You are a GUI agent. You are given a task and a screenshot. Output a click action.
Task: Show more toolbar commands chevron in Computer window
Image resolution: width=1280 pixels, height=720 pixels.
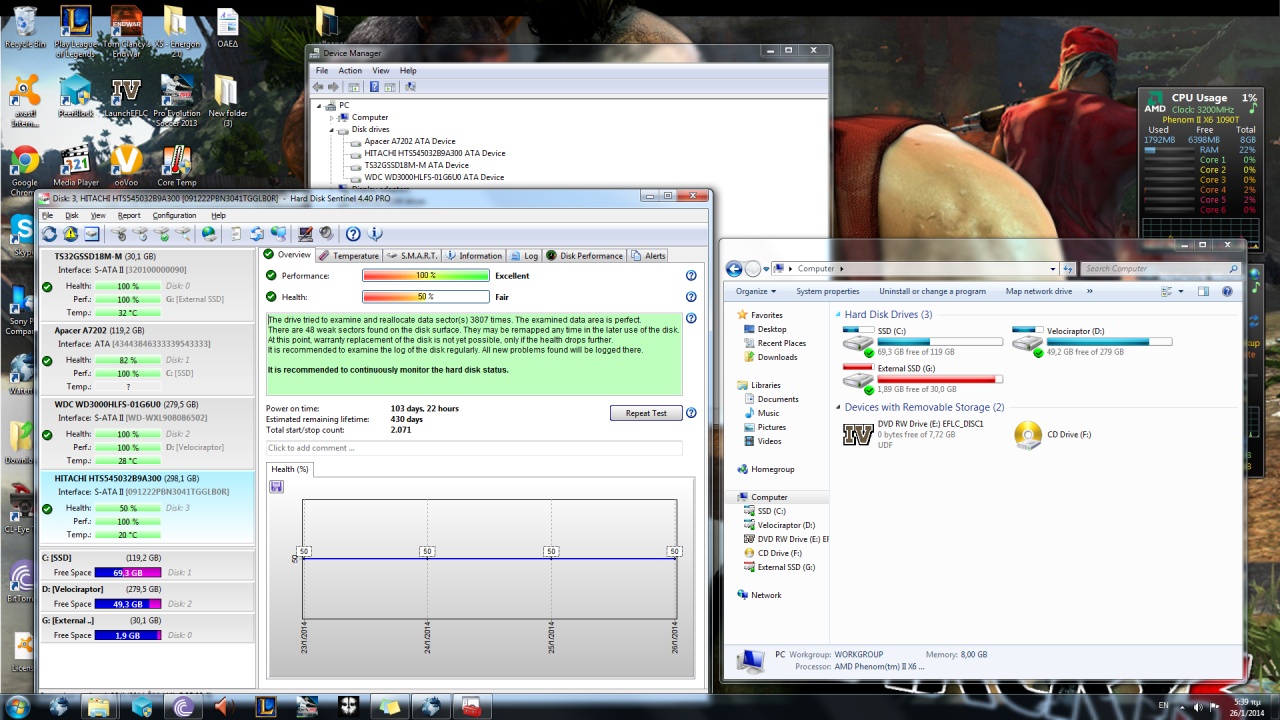click(x=1089, y=291)
